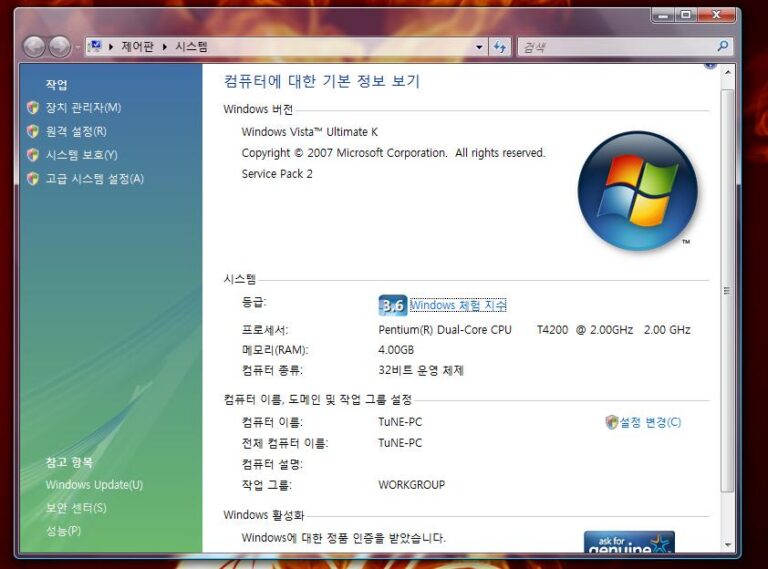Click the Windows에 대한 정품 인증 text
This screenshot has width=768, height=569.
(x=343, y=538)
